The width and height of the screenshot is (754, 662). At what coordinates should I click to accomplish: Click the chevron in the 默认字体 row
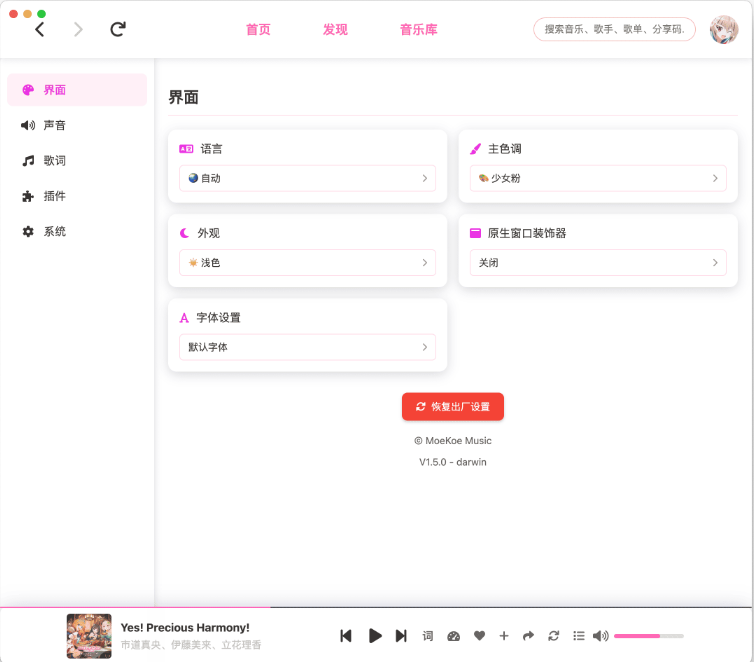[425, 347]
